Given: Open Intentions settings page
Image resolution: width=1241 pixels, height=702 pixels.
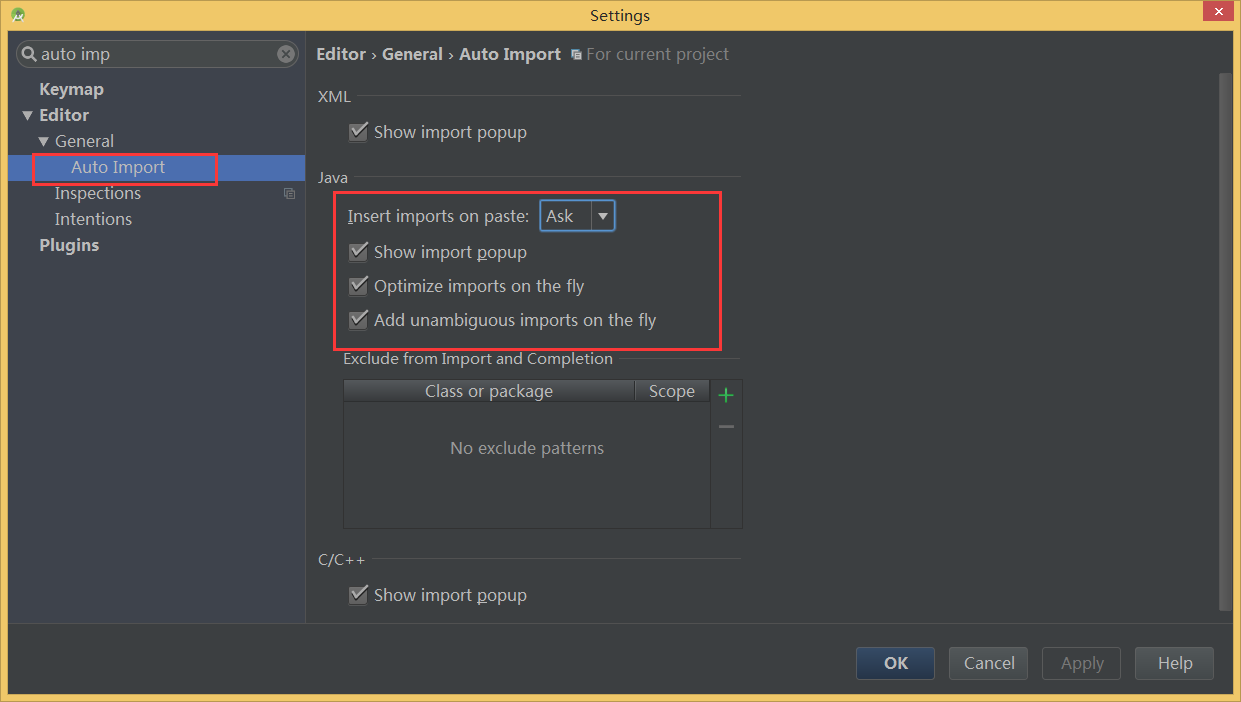Looking at the screenshot, I should click(93, 219).
